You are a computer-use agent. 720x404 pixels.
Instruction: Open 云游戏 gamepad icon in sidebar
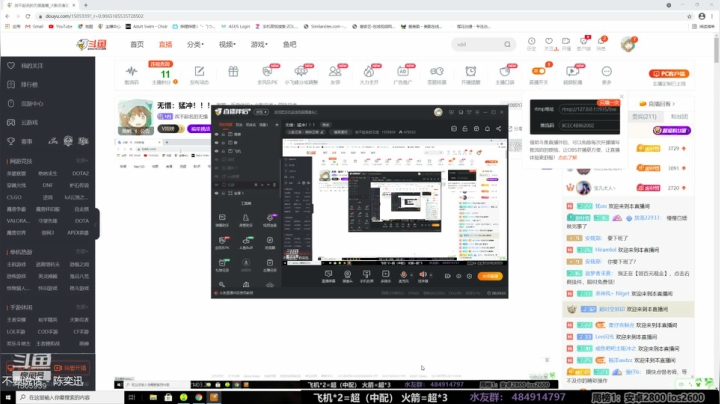point(11,123)
